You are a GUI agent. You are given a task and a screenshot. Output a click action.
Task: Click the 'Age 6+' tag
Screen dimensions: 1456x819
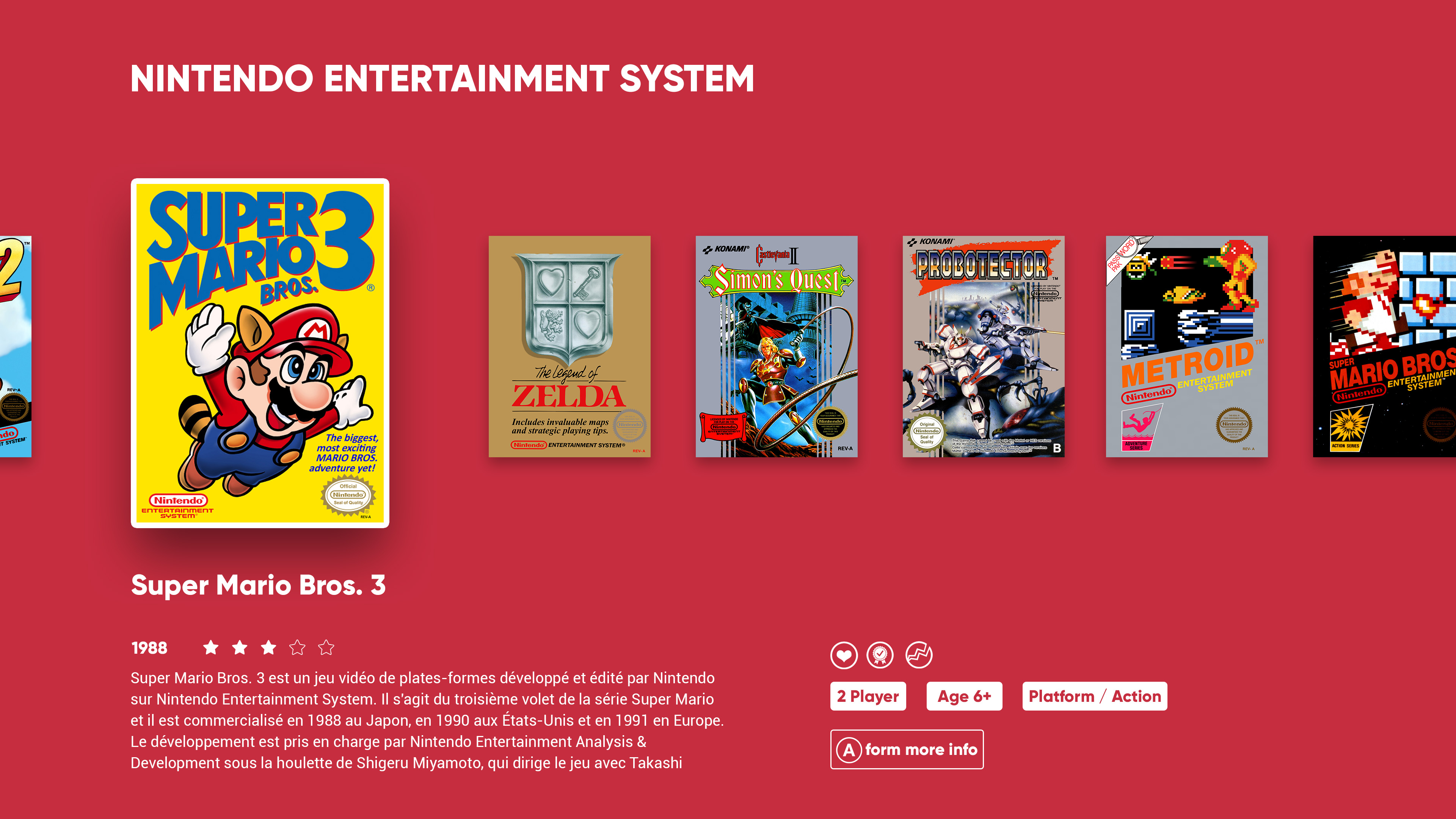coord(964,697)
